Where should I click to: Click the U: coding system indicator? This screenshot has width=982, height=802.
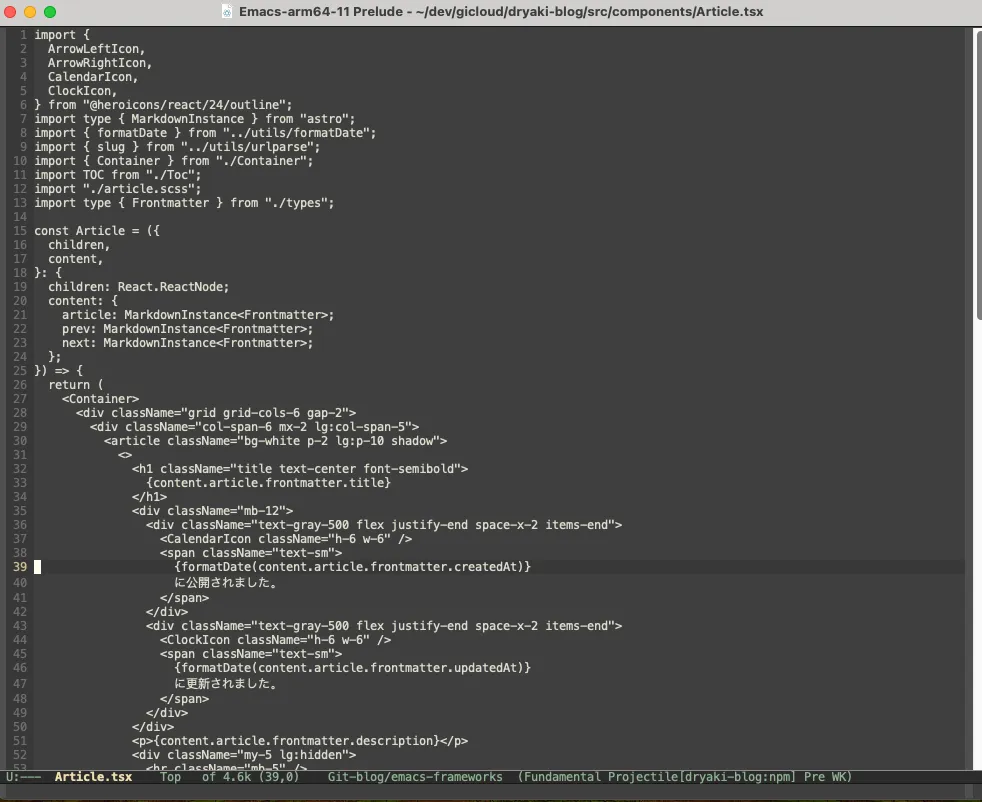click(x=13, y=777)
